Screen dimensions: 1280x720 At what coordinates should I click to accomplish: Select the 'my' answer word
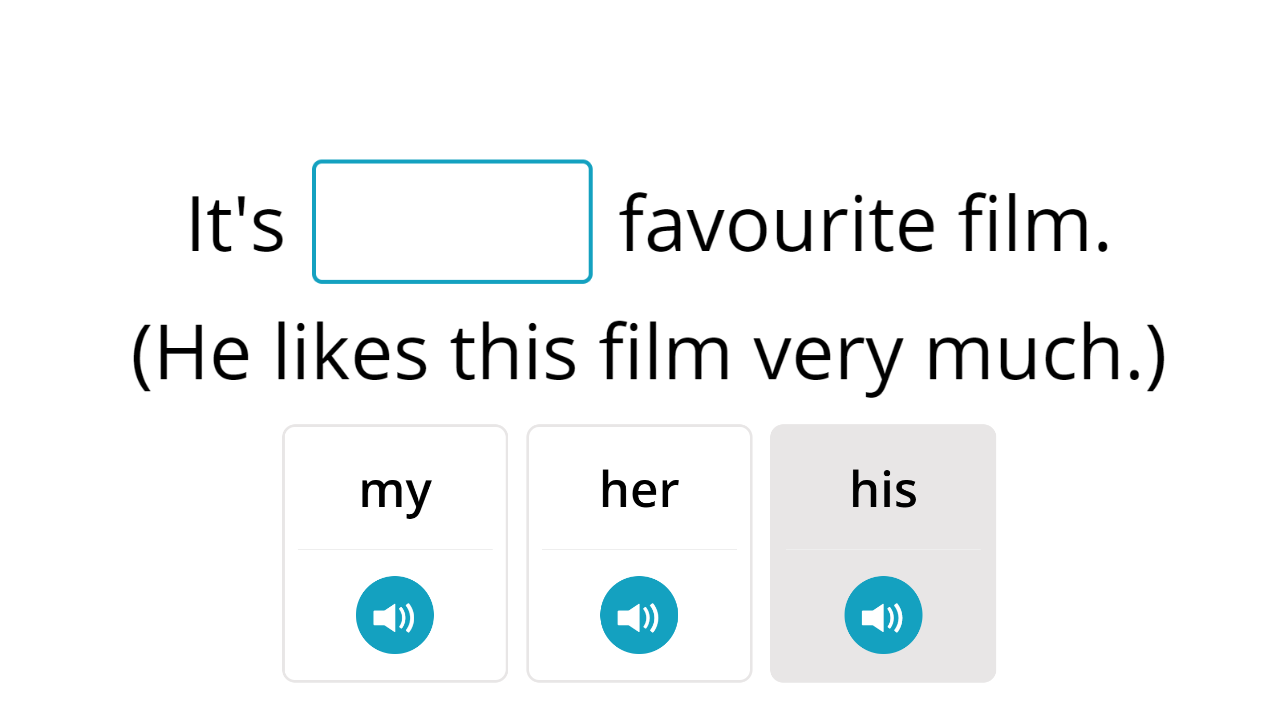395,490
